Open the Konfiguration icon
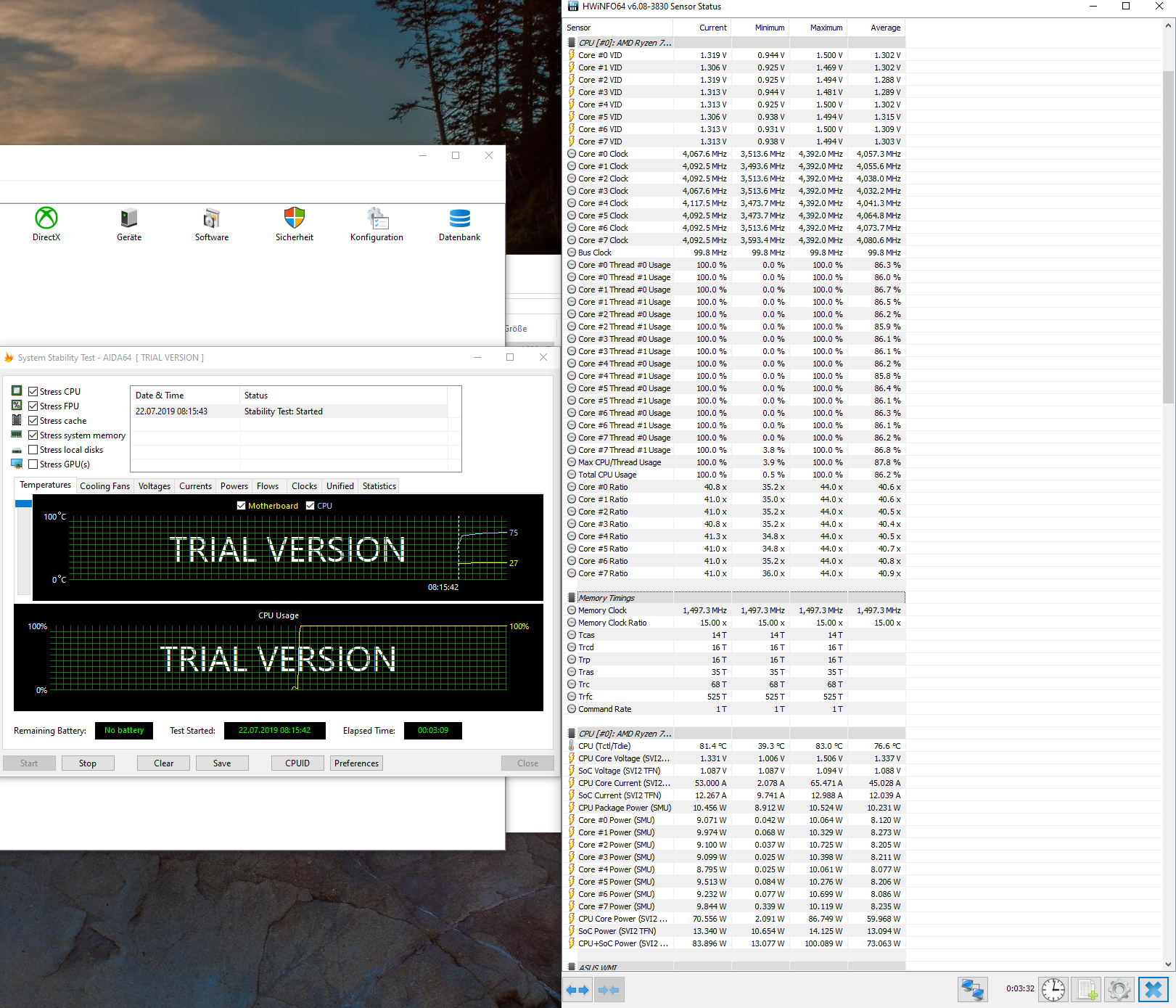The width and height of the screenshot is (1176, 1008). coord(377,224)
